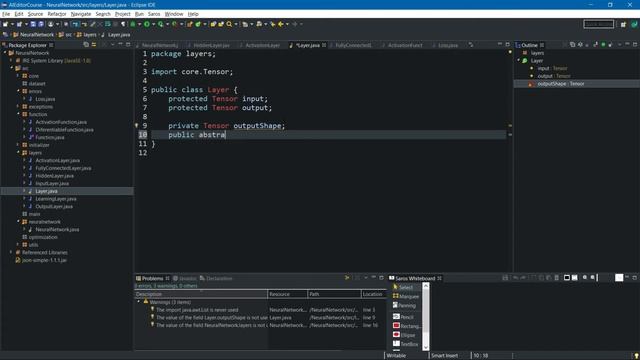Open the Debug button dropdown arrow

pos(139,24)
